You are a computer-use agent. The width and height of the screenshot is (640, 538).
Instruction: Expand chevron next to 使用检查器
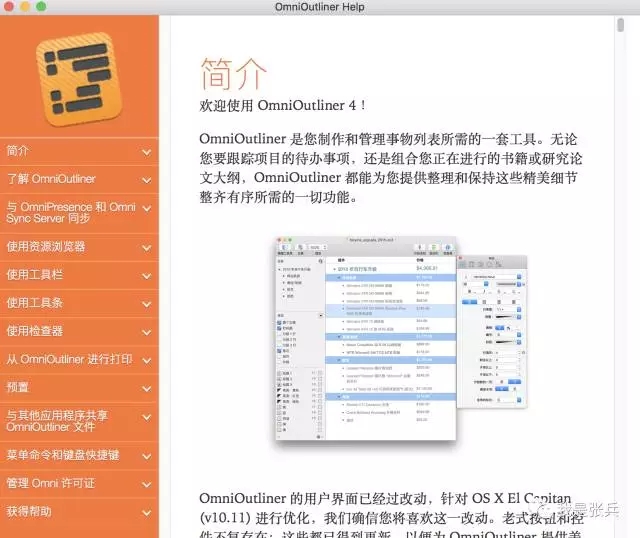147,332
